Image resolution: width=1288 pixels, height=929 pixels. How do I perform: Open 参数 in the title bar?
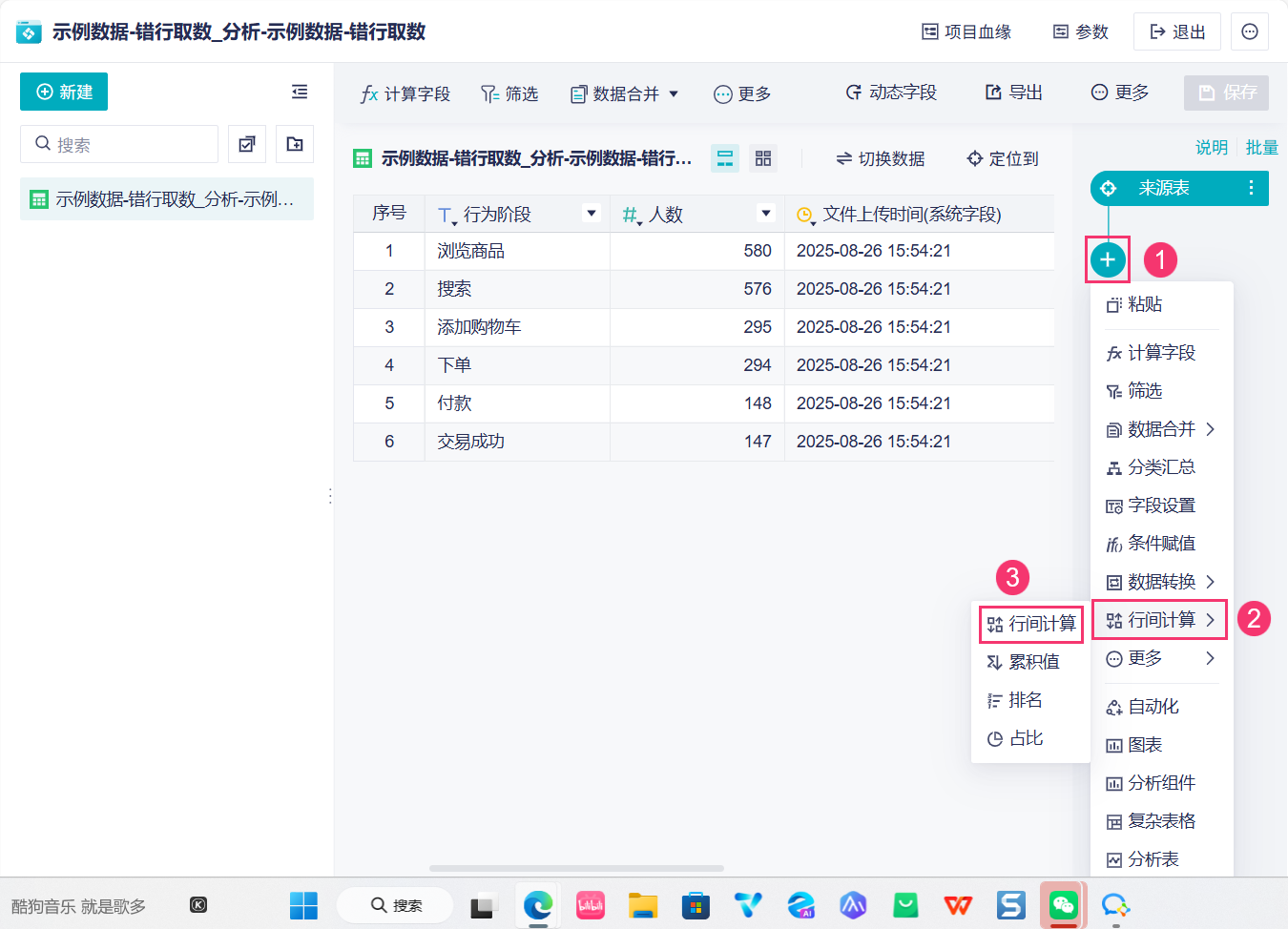[x=1081, y=31]
